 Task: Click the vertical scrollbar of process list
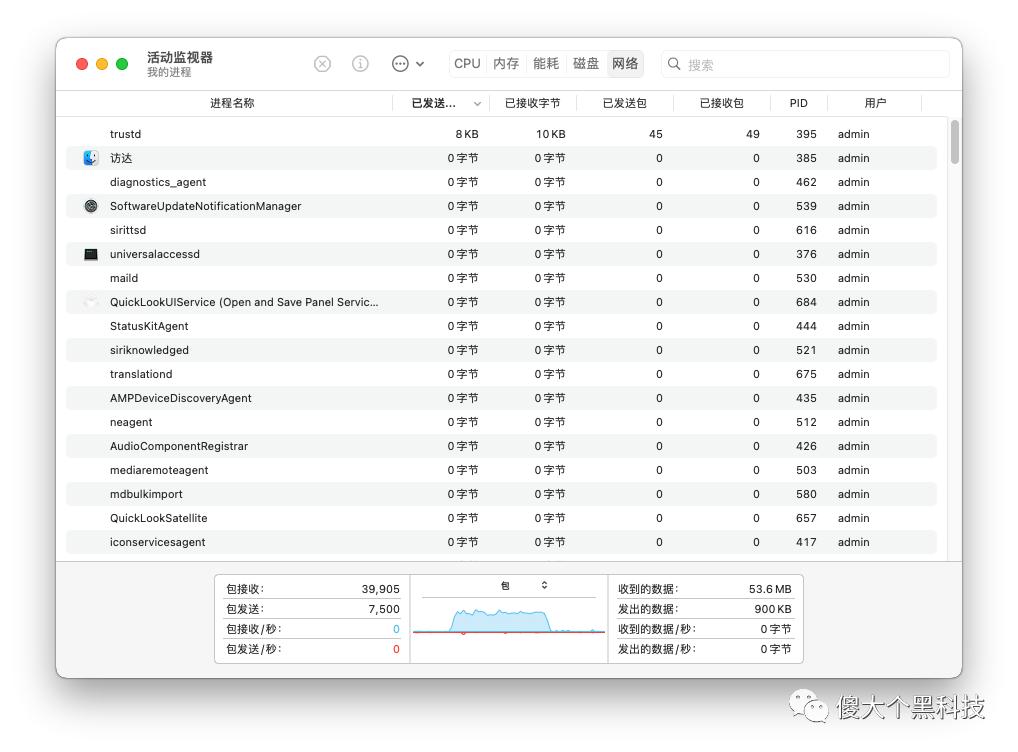(954, 142)
